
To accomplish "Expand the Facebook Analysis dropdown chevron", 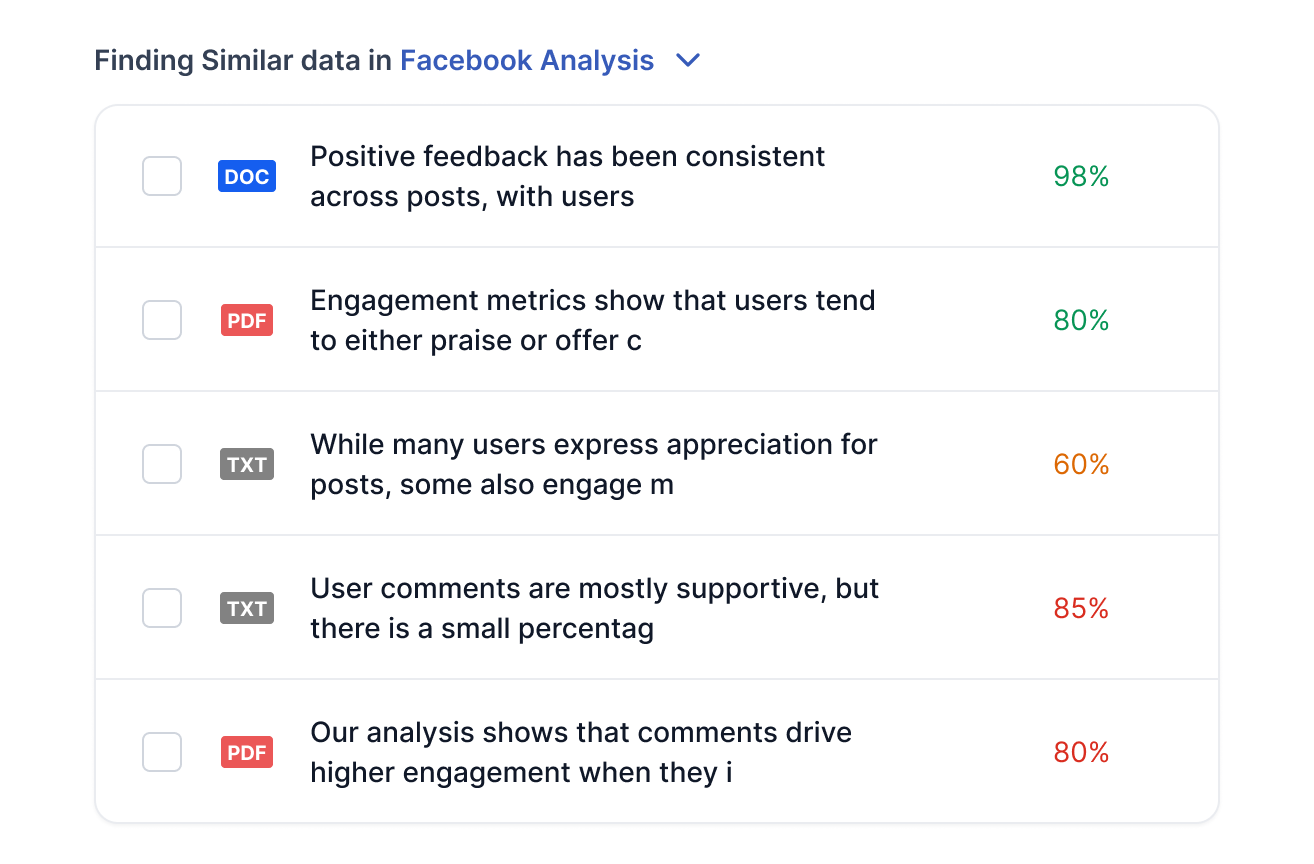I will (688, 61).
